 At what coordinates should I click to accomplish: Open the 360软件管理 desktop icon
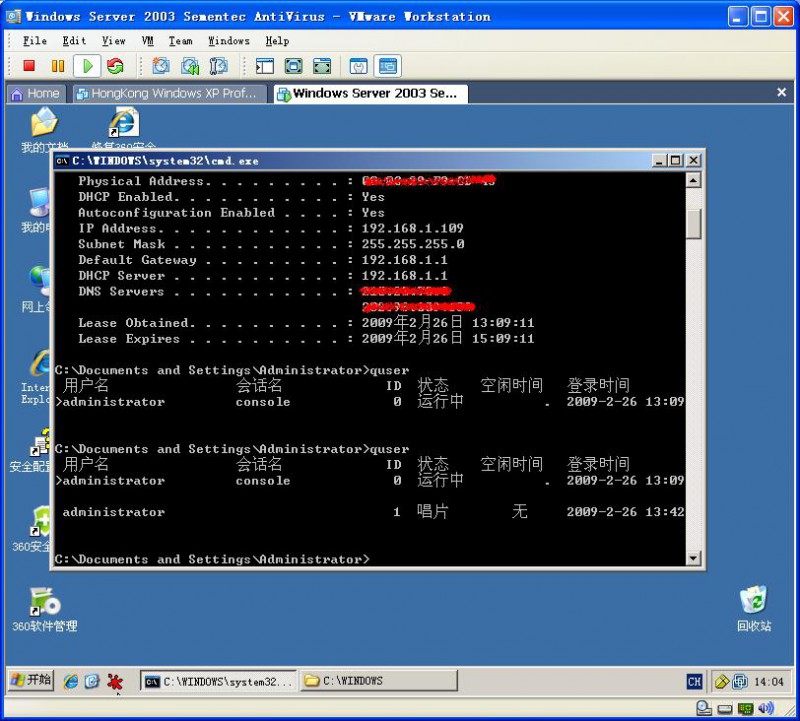point(44,610)
